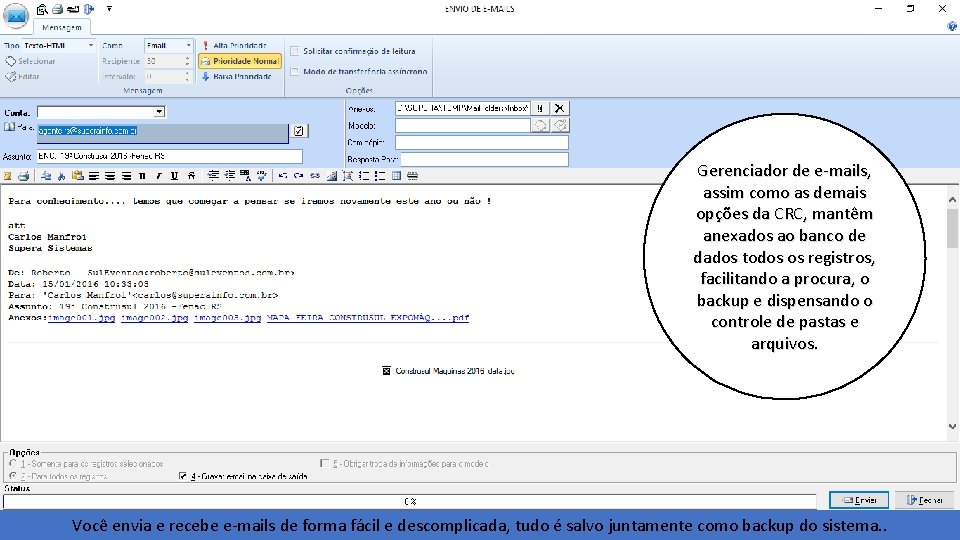The height and width of the screenshot is (540, 960).
Task: Select Prioridade Normal
Action: [240, 61]
